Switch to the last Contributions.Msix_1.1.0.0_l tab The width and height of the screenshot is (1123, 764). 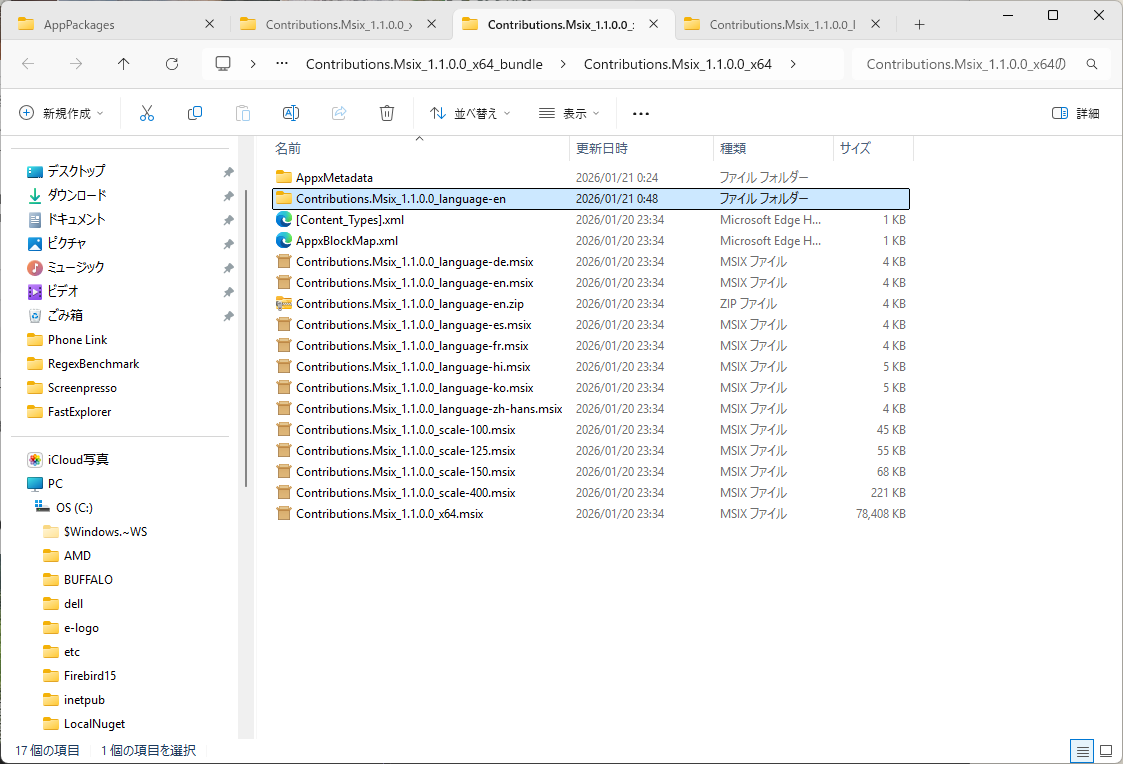784,24
